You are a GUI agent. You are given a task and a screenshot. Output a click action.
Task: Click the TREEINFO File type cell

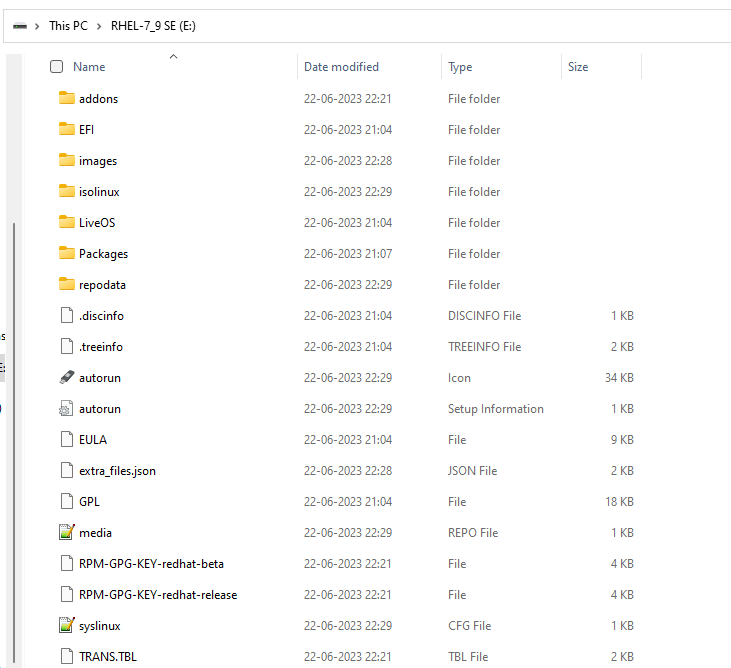pyautogui.click(x=484, y=347)
